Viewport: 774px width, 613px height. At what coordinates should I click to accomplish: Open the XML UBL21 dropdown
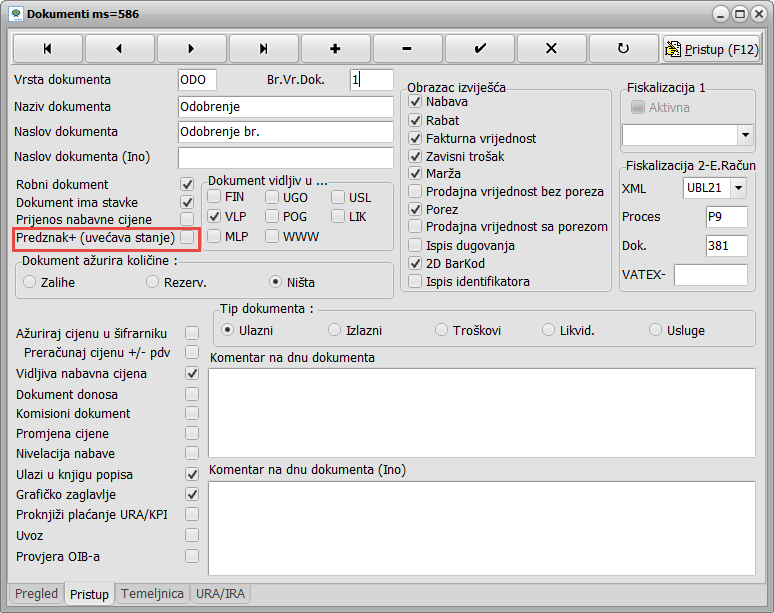pos(738,188)
